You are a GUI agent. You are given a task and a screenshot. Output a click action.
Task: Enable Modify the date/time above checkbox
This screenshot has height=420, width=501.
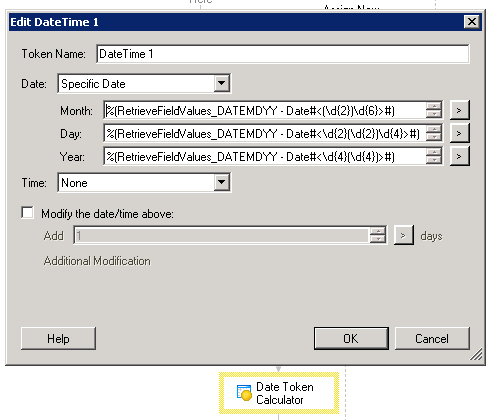27,213
